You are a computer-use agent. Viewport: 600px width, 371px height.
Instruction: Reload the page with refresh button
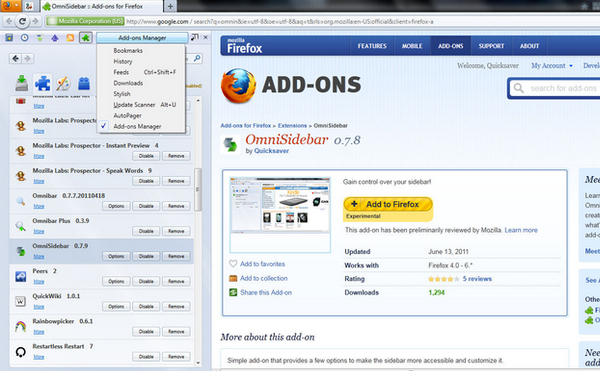tap(23, 21)
